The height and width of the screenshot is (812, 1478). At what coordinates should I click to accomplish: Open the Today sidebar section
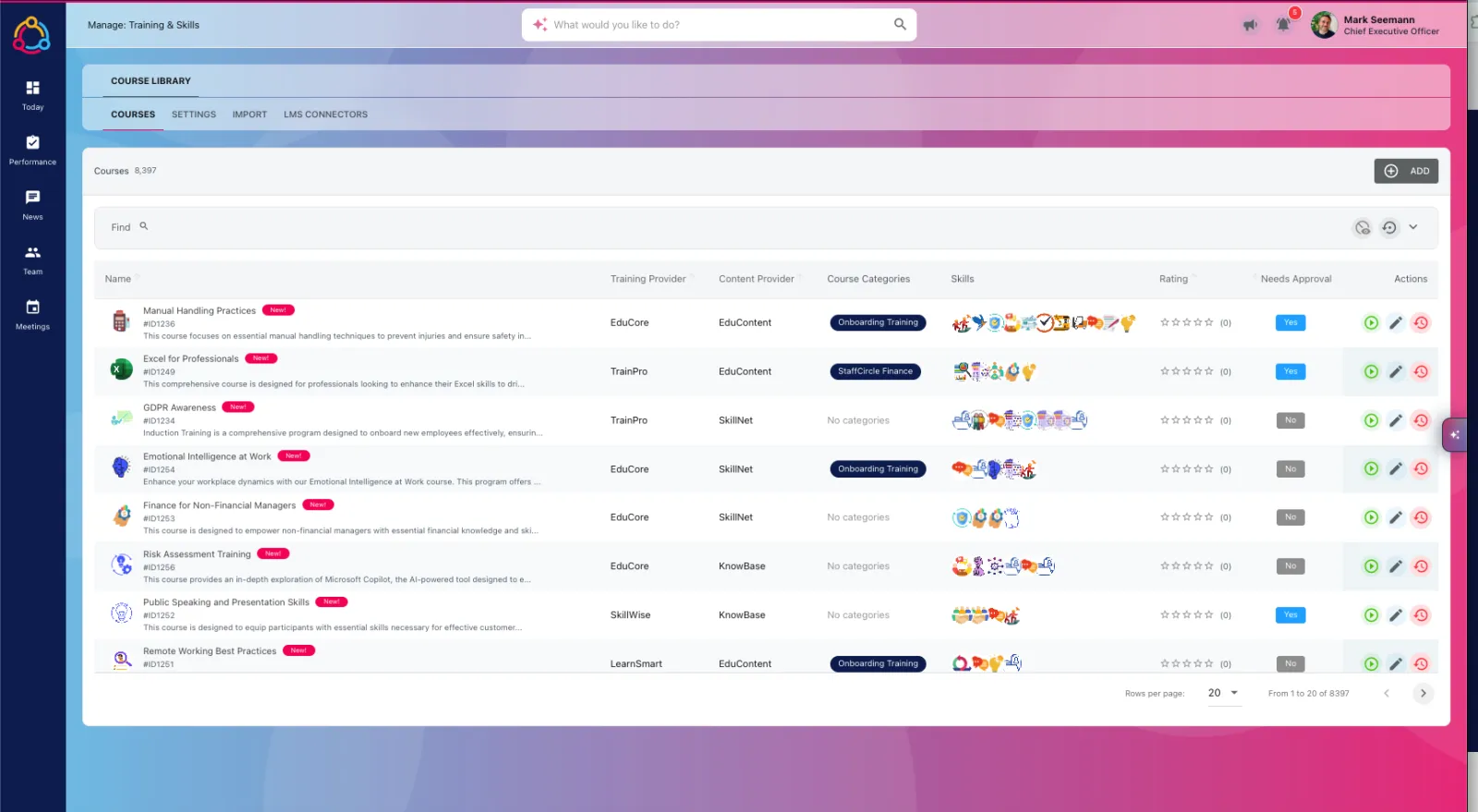32,95
